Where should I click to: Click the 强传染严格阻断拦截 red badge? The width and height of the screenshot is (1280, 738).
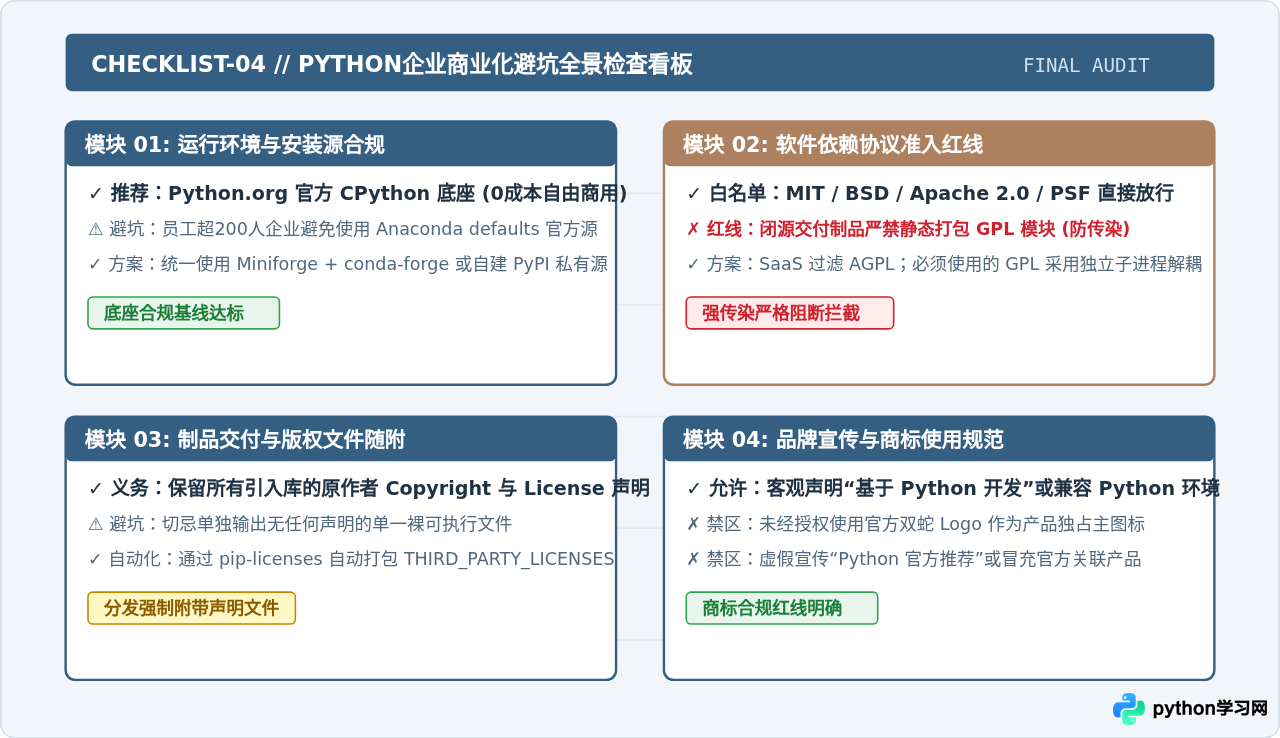790,313
